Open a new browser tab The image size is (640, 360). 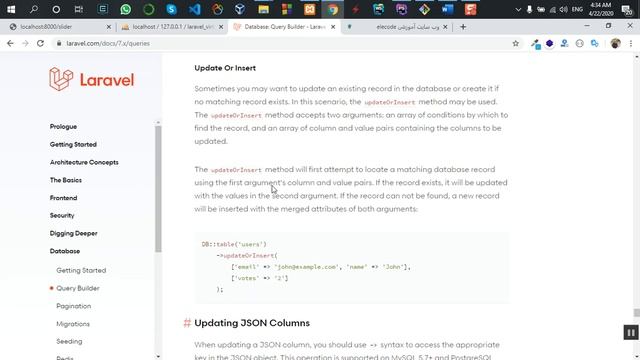click(463, 27)
